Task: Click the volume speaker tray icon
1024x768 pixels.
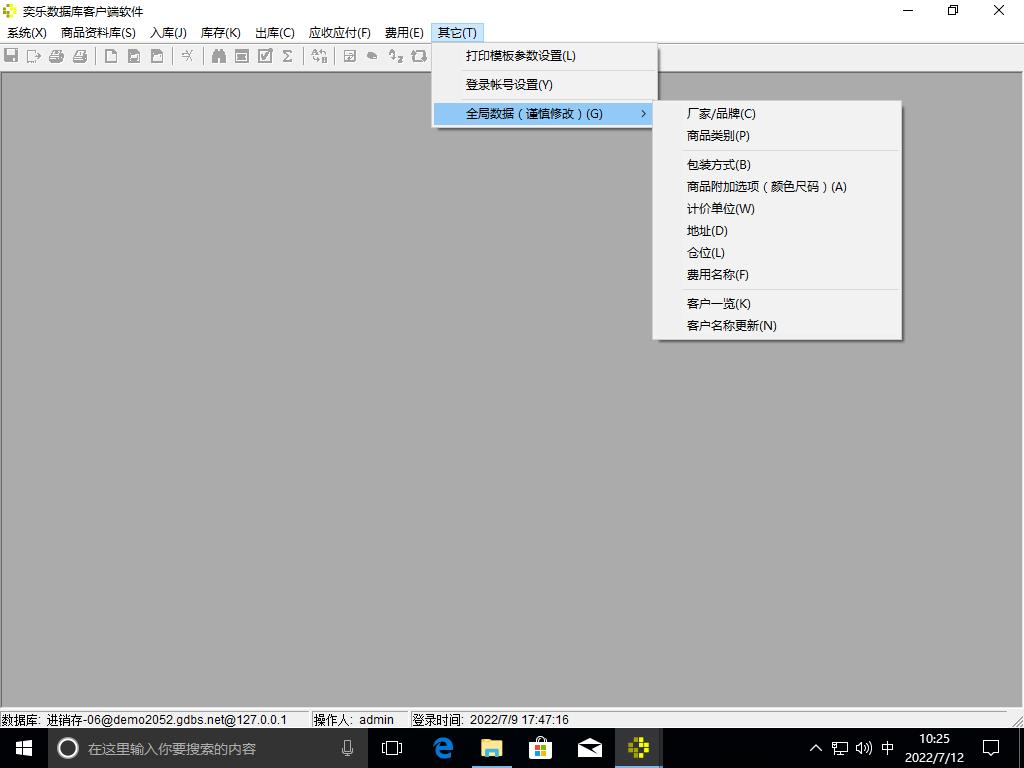Action: pyautogui.click(x=864, y=748)
